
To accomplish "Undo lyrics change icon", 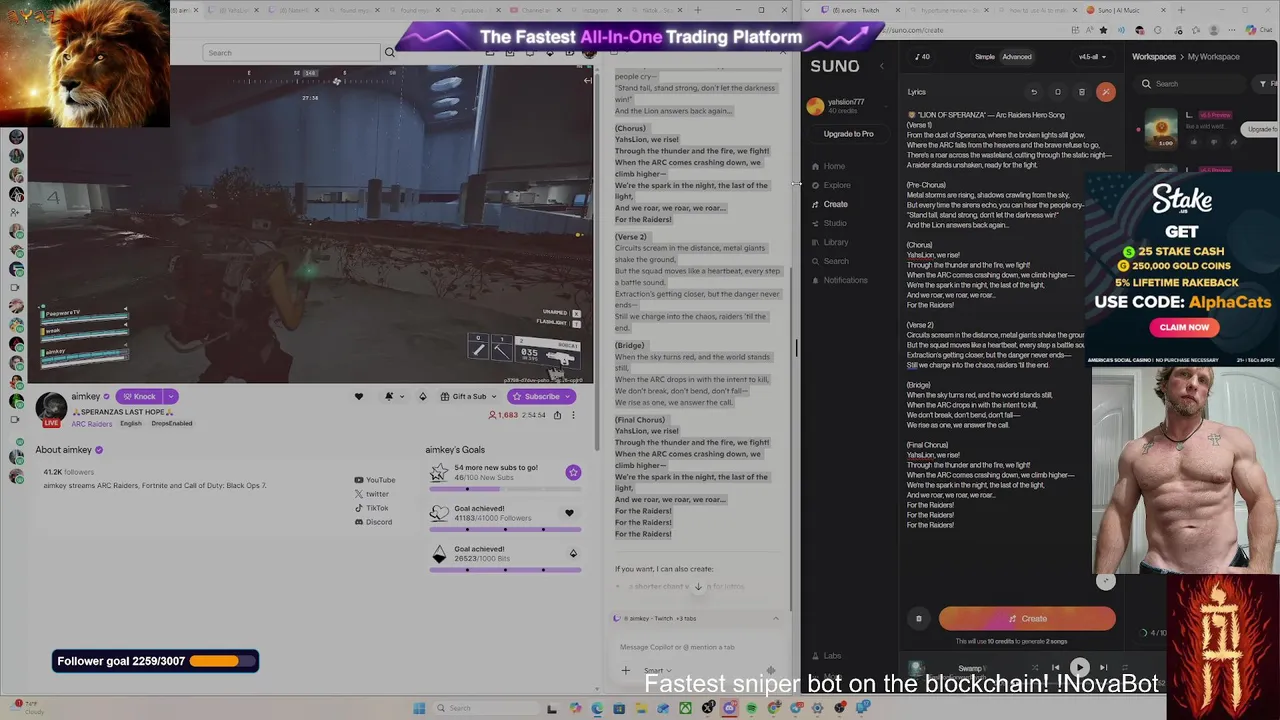I will (1034, 92).
